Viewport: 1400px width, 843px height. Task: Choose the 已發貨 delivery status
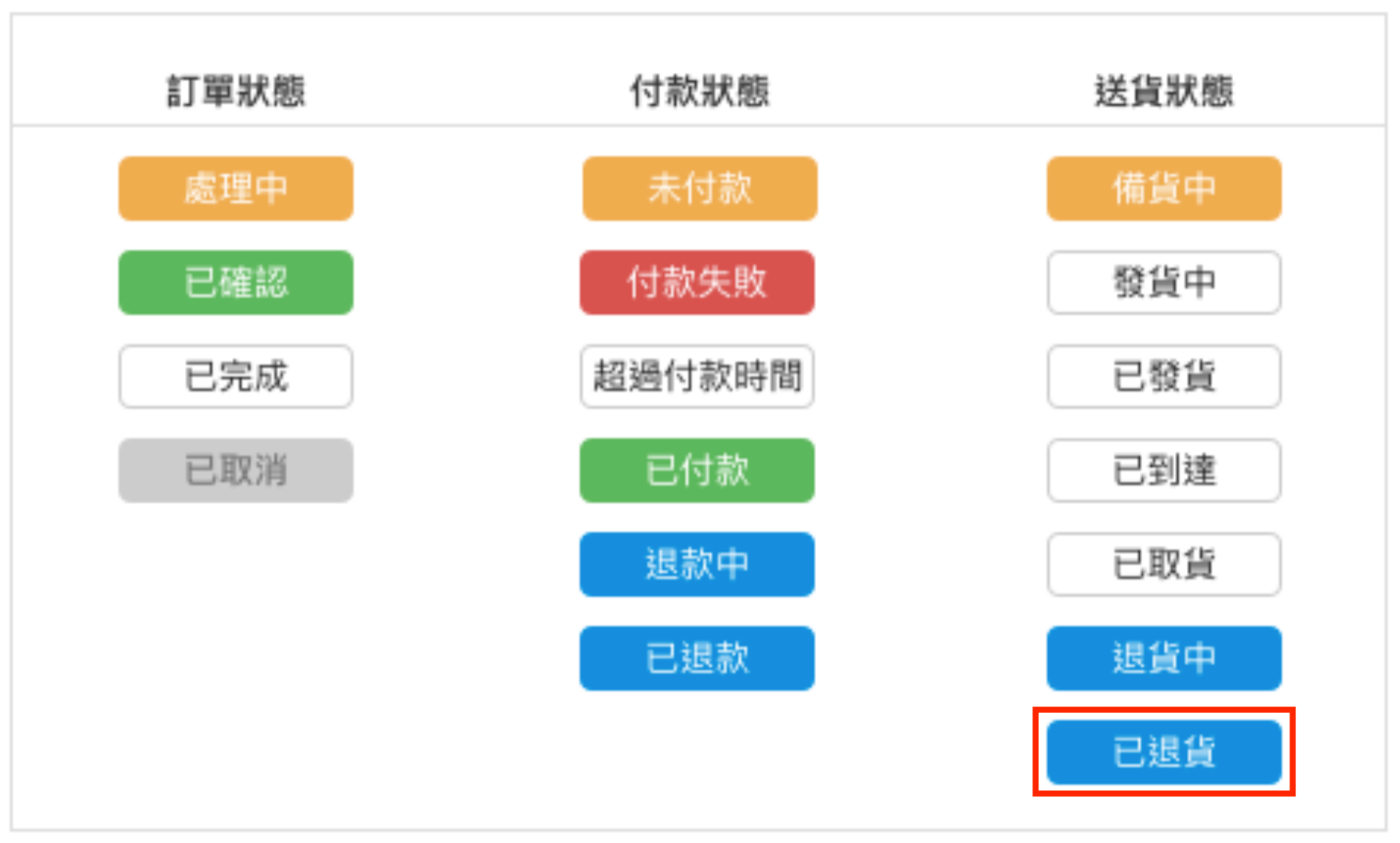[1164, 376]
